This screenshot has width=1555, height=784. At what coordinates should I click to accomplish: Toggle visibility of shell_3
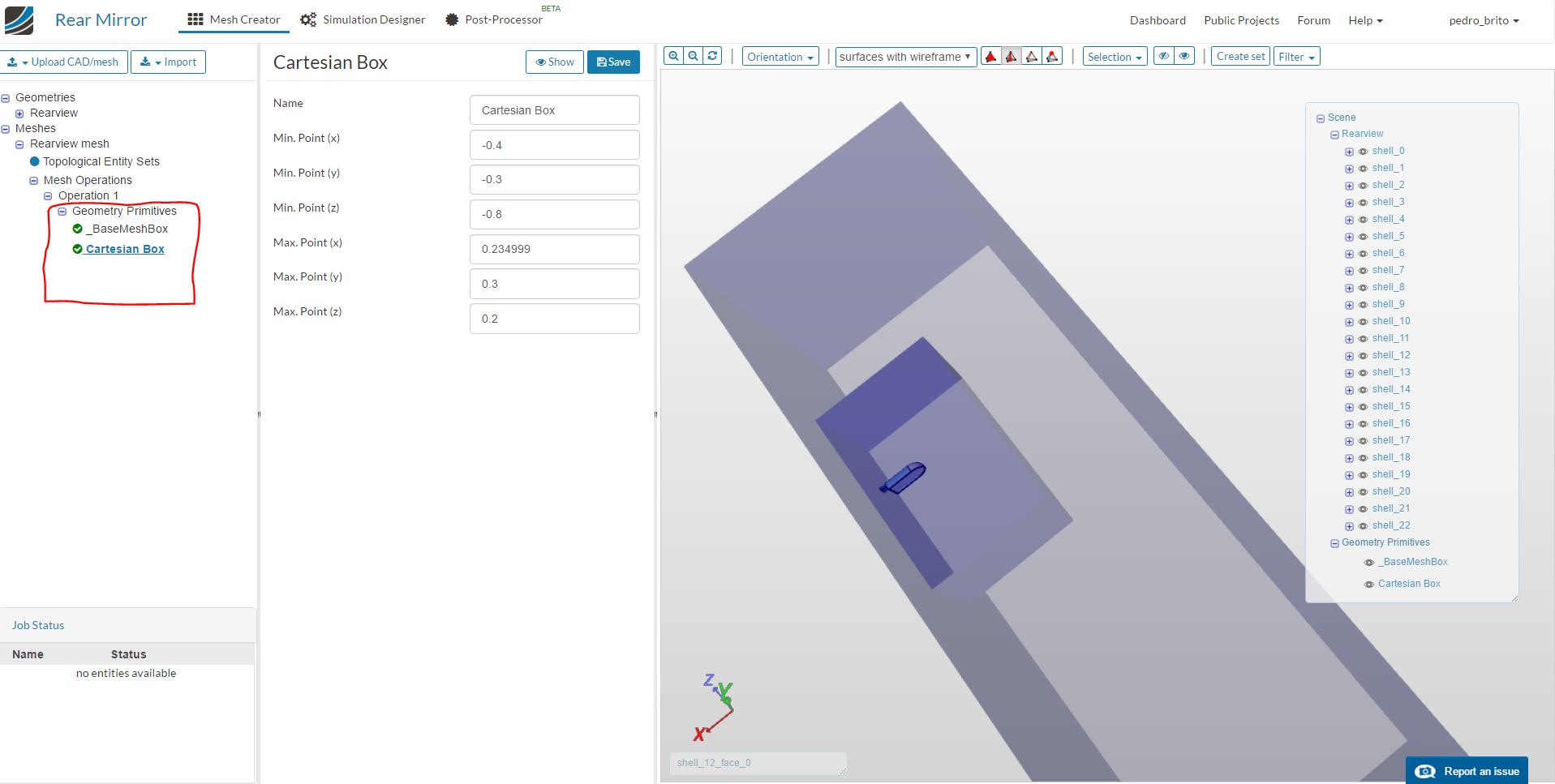tap(1364, 203)
